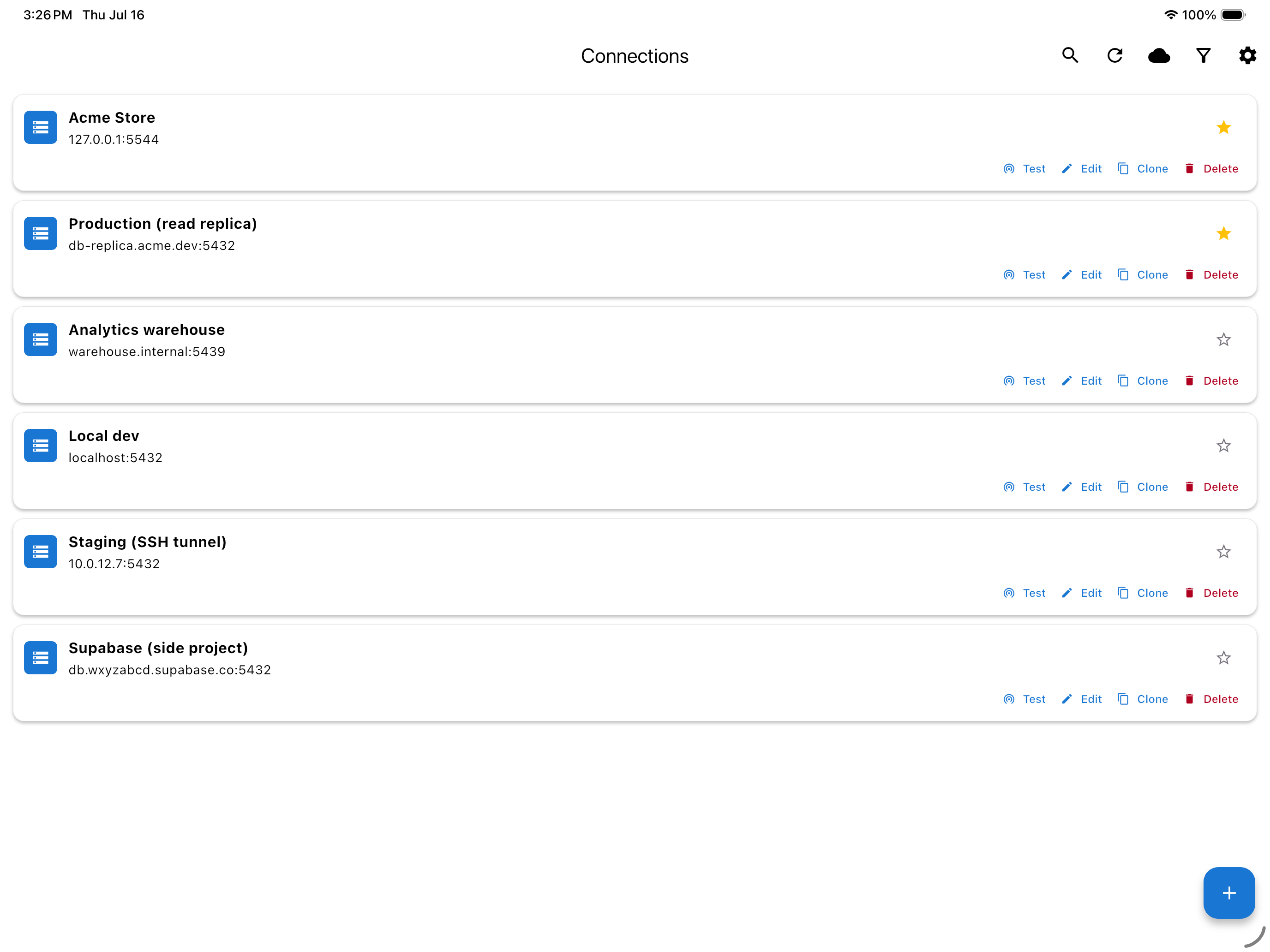Edit the Staging (SSH tunnel) connection
The width and height of the screenshot is (1270, 952).
coord(1082,593)
